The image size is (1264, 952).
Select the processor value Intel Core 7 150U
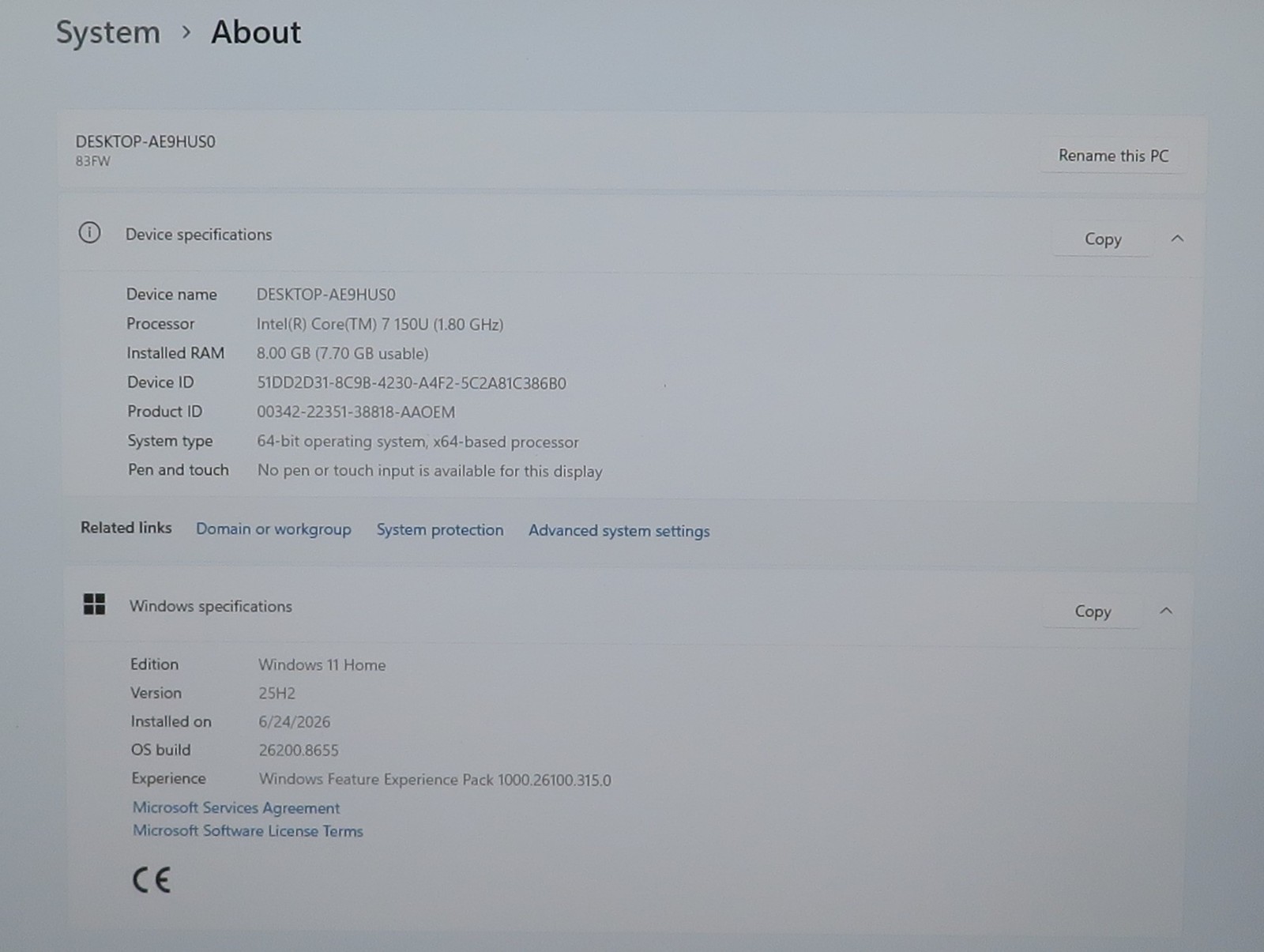coord(380,324)
